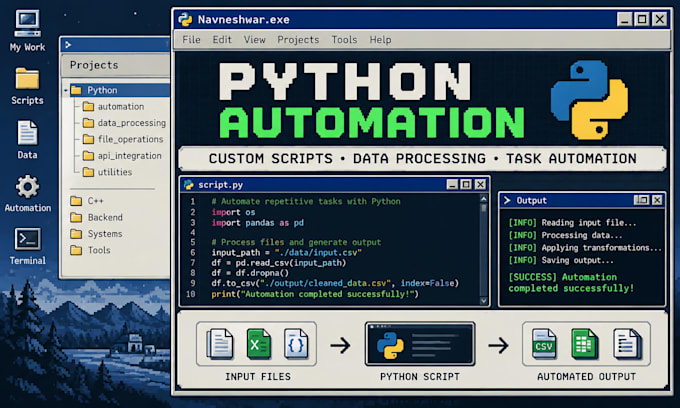Minimize the Navneshwar.exe window
Image resolution: width=680 pixels, height=408 pixels.
click(x=624, y=20)
